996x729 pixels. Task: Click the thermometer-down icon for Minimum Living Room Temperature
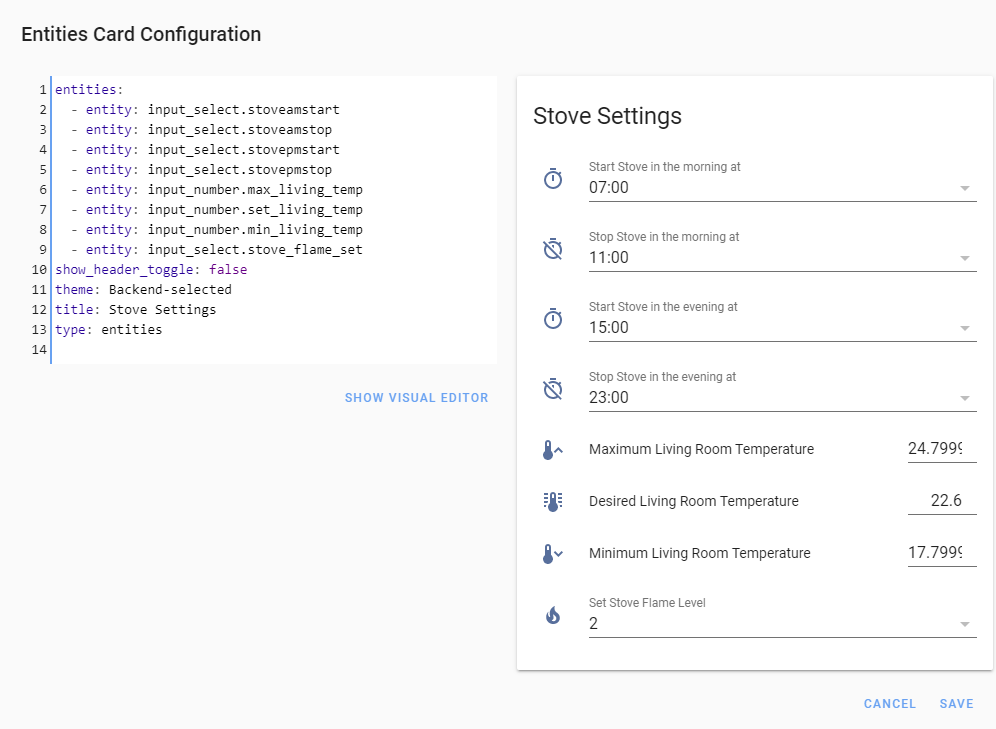point(553,554)
